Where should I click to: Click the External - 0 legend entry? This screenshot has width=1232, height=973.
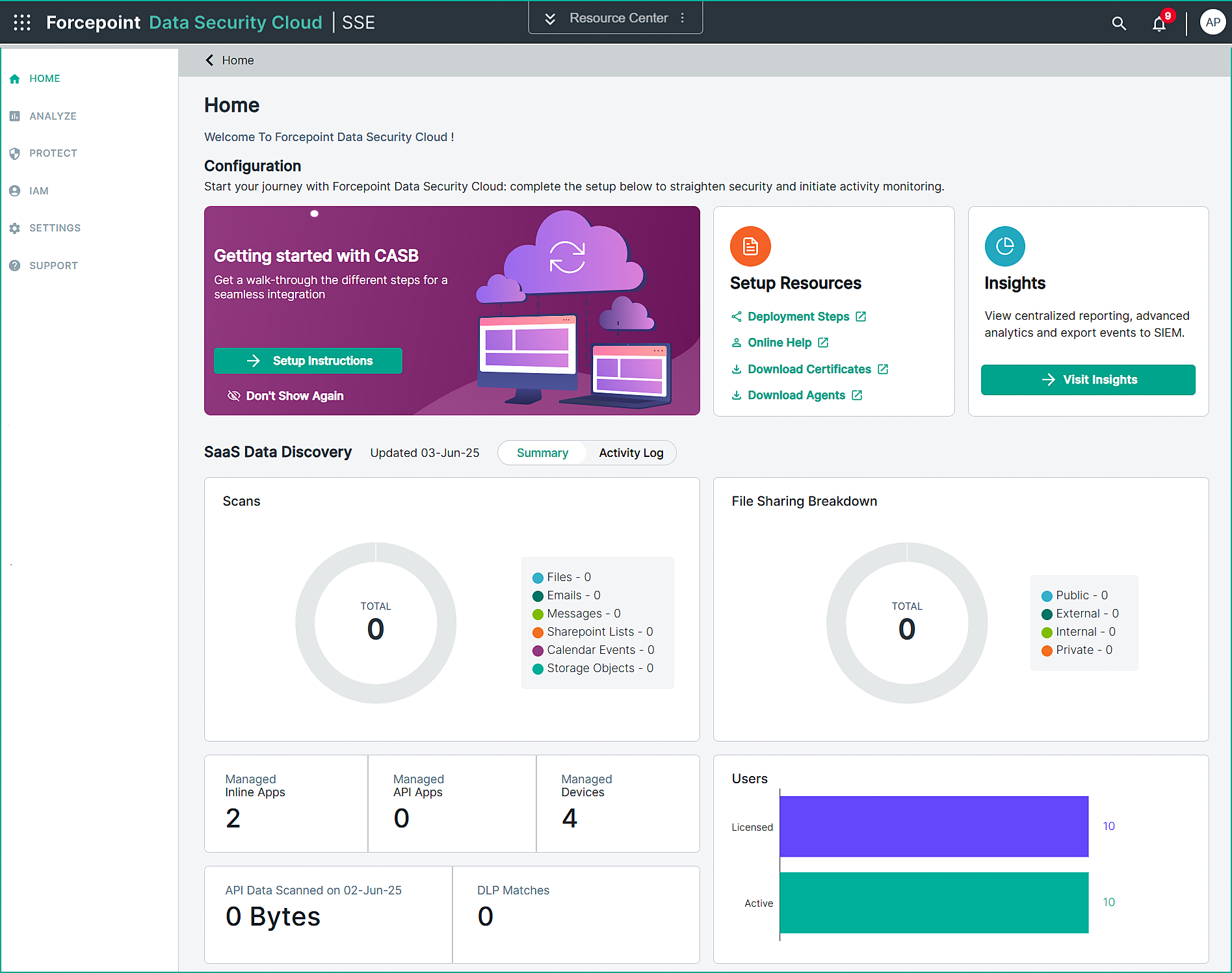pyautogui.click(x=1081, y=614)
